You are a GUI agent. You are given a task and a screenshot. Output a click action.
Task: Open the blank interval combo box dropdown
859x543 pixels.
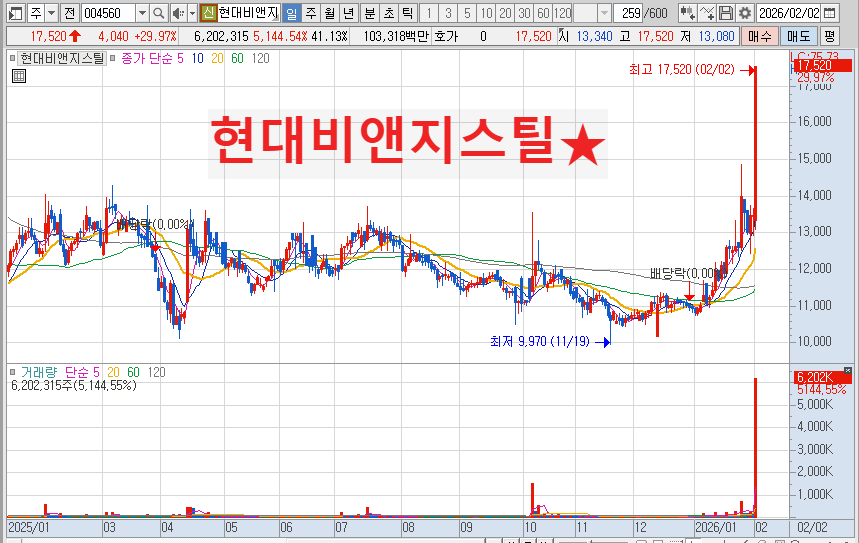click(604, 13)
